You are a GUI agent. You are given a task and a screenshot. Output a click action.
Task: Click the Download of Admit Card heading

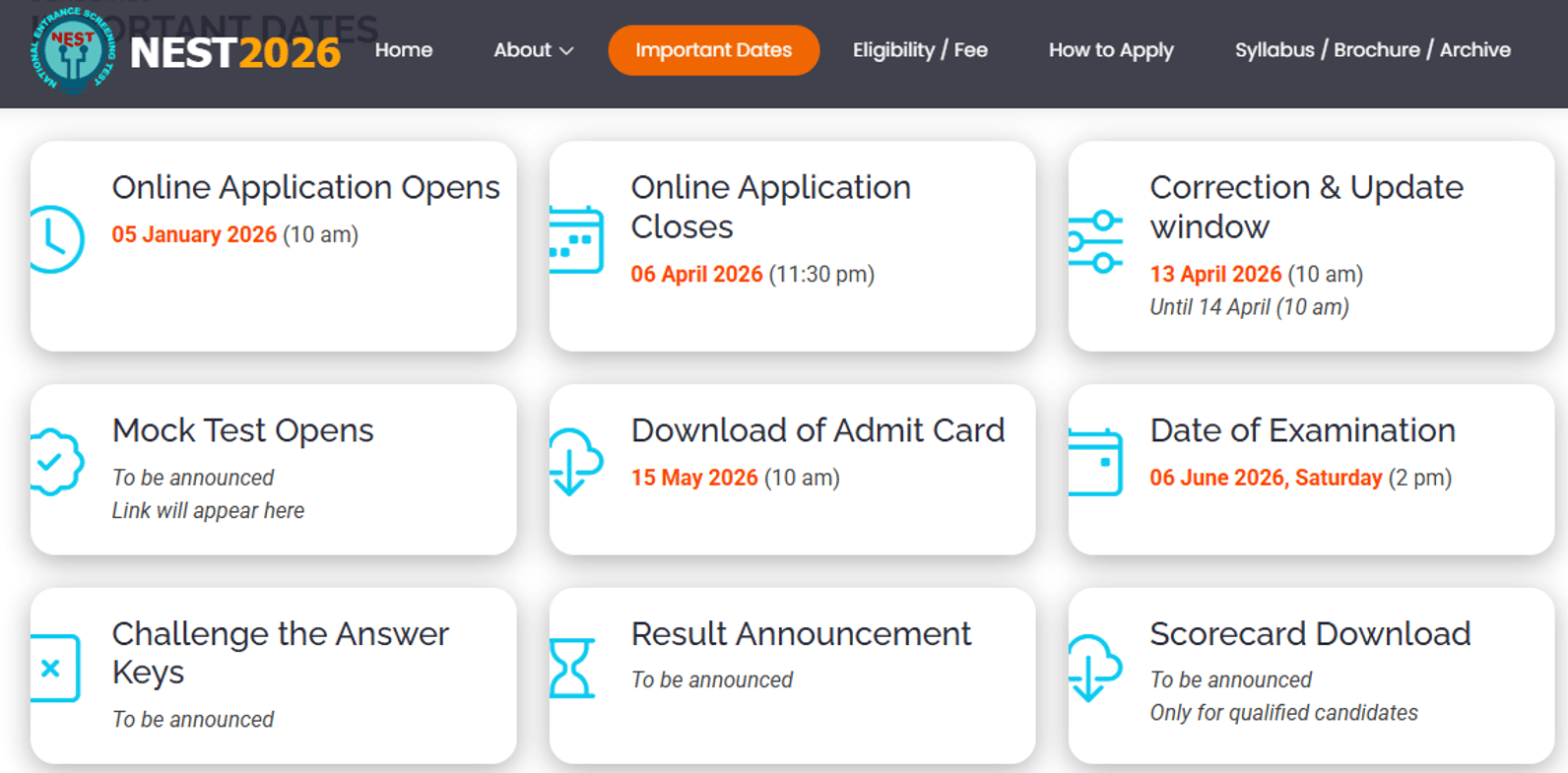pos(817,430)
